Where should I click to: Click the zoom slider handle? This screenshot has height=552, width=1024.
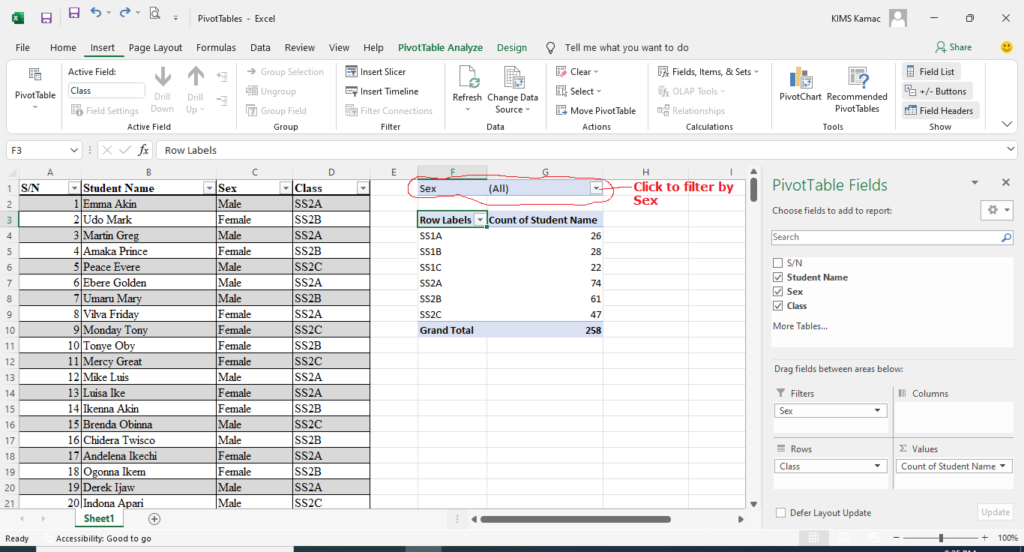pyautogui.click(x=941, y=538)
